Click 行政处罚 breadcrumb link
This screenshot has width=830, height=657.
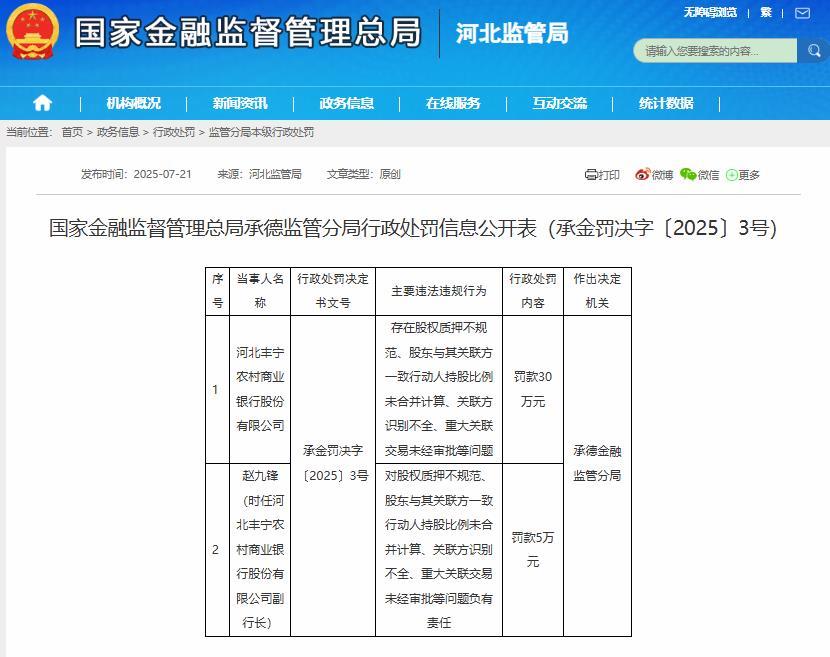(x=174, y=132)
